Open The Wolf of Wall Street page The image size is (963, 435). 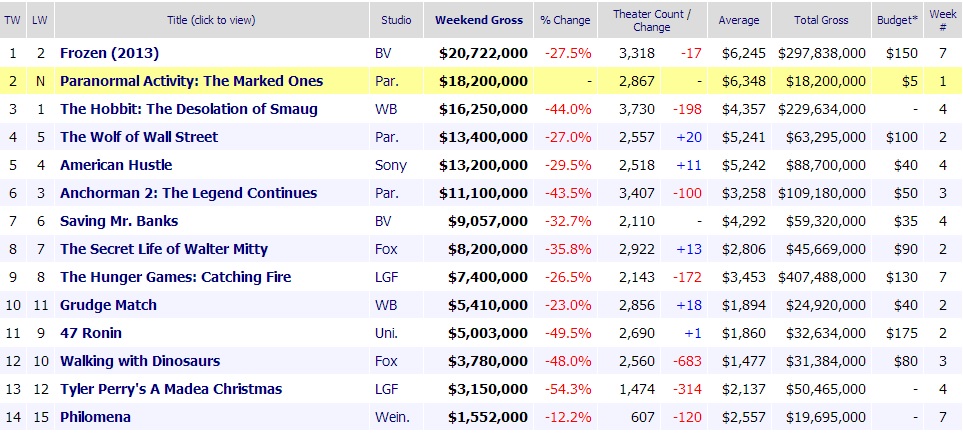coord(138,137)
